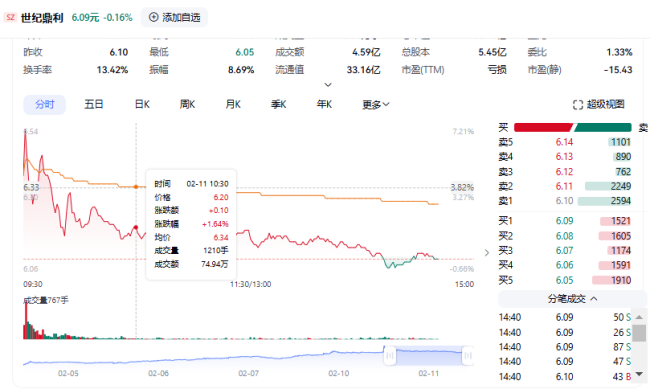Open the 更多 dropdown
This screenshot has width=650, height=389.
[376, 105]
